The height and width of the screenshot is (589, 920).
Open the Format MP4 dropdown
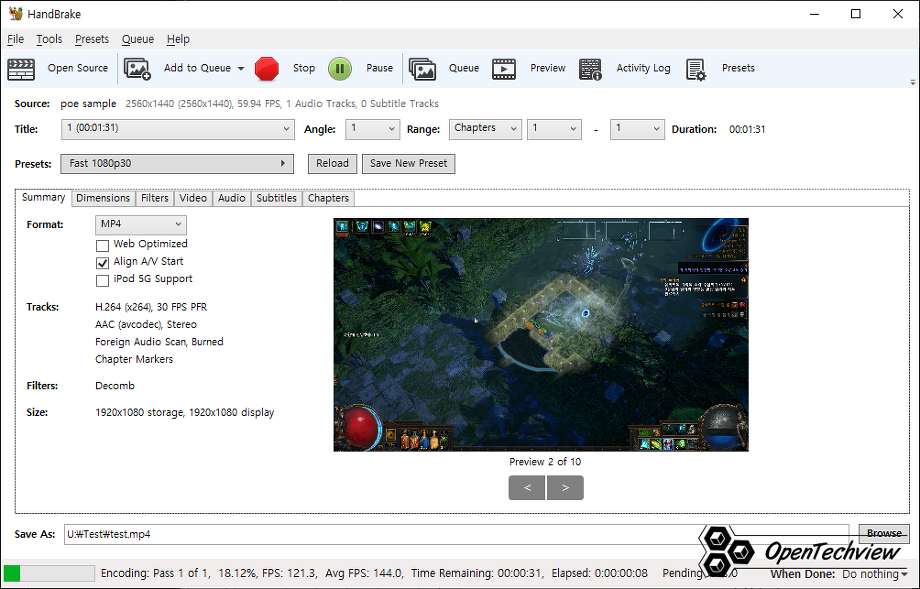[x=141, y=225]
